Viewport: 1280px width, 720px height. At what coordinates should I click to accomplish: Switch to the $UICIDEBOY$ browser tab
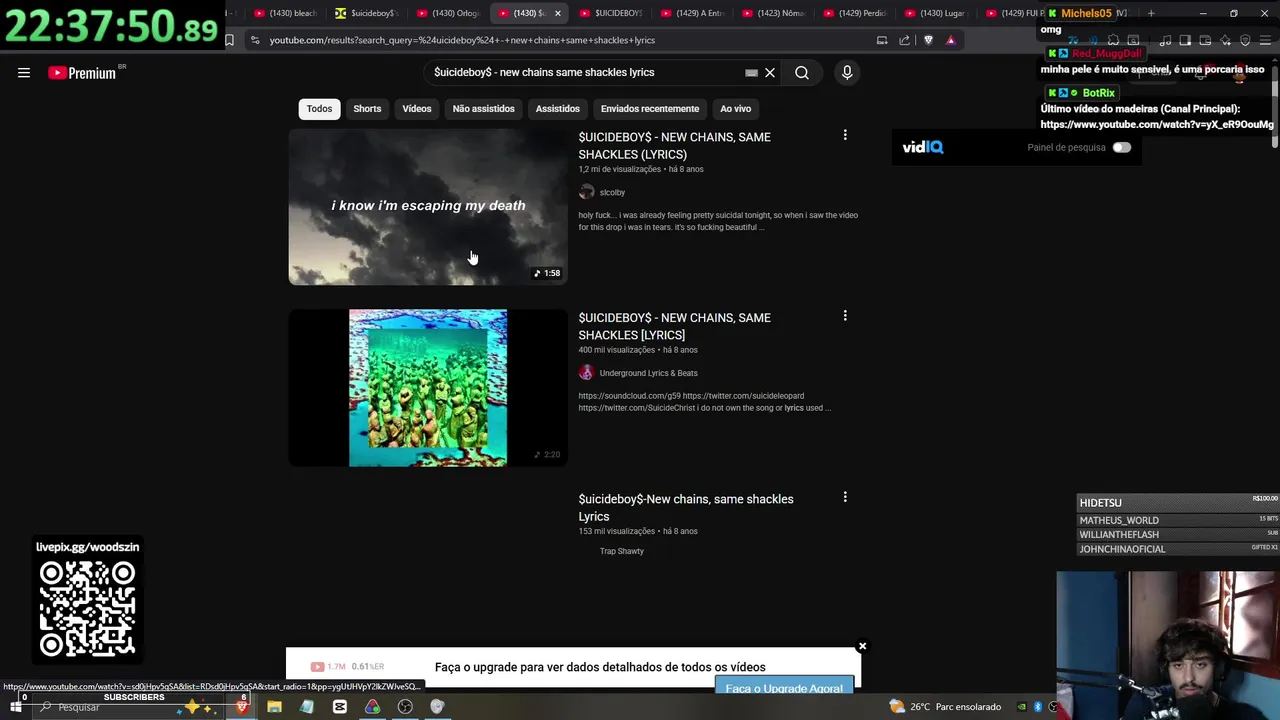click(610, 13)
